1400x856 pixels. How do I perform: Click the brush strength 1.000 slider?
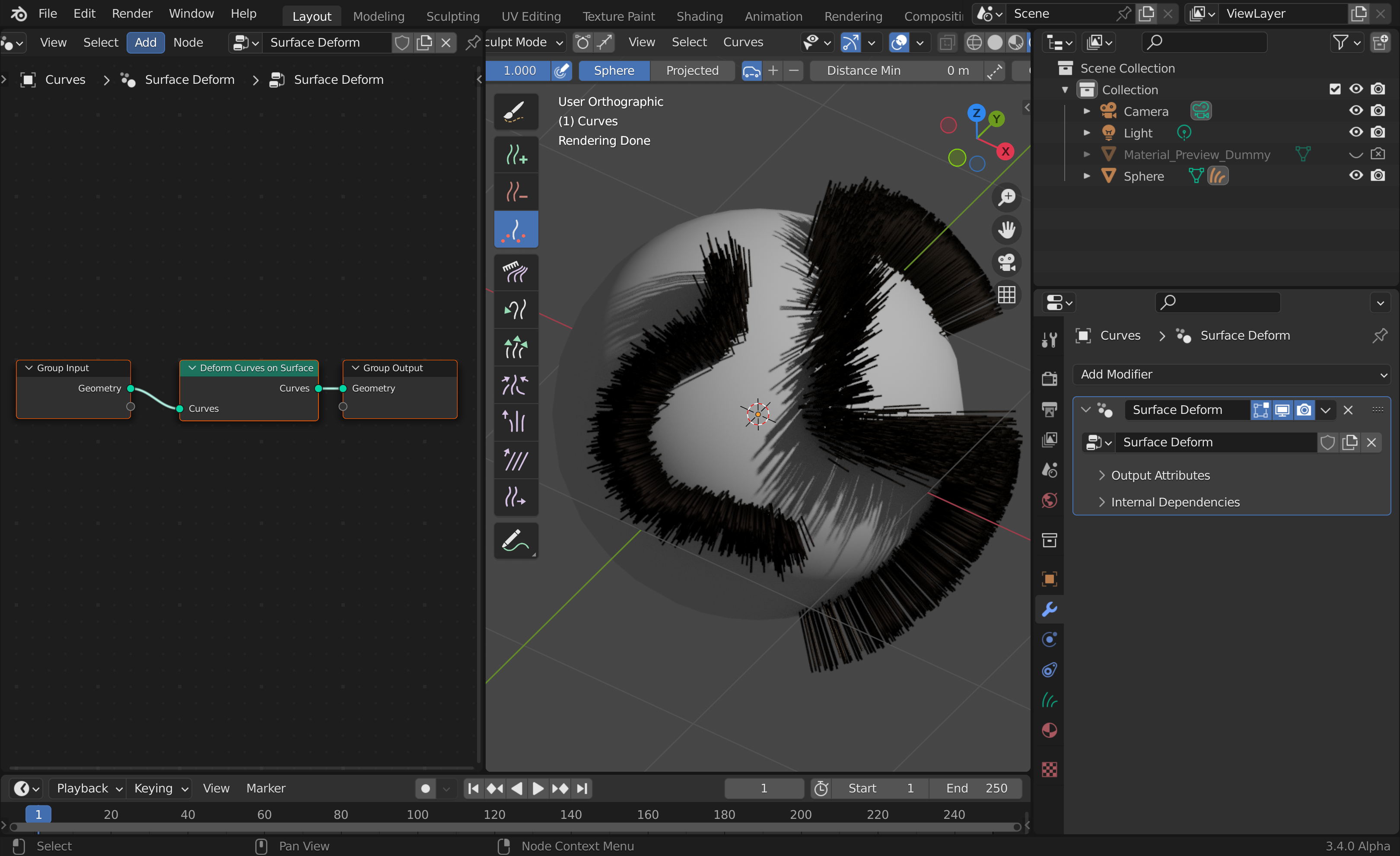coord(519,70)
